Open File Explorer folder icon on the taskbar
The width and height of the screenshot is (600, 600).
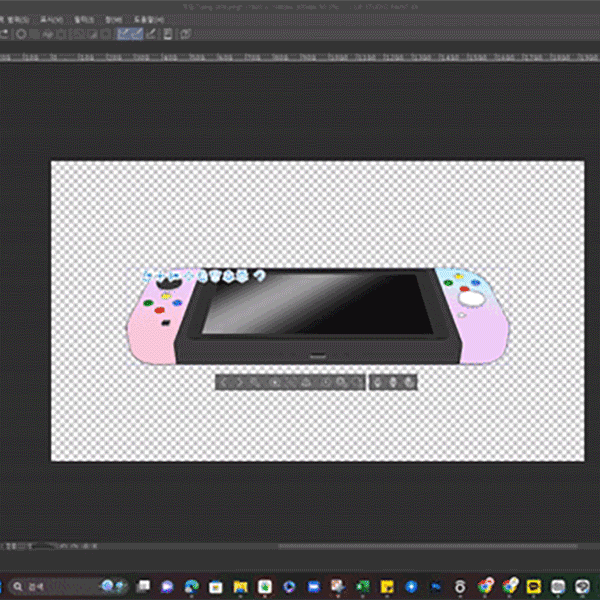pos(240,586)
